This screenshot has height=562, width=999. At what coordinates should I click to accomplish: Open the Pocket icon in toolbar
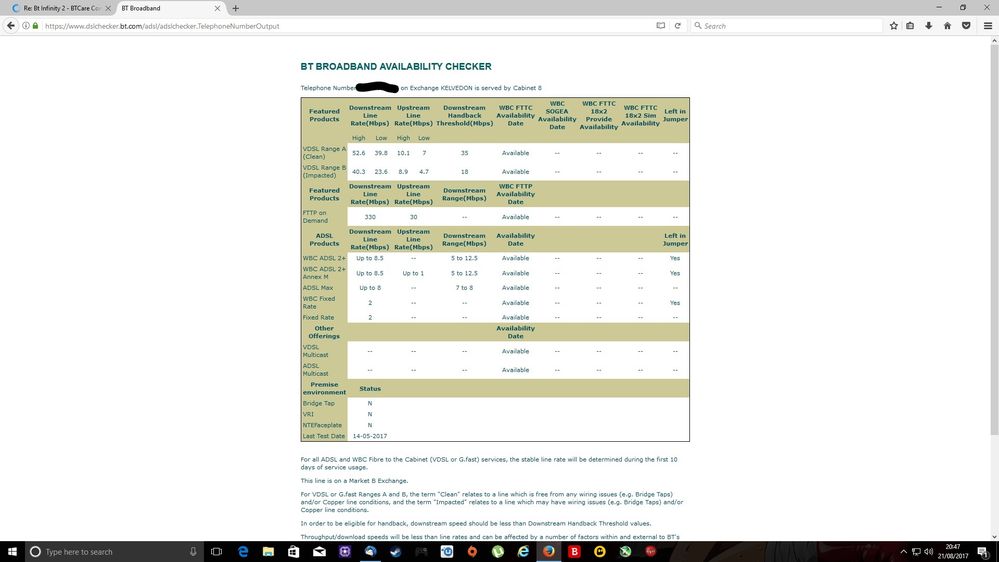click(967, 26)
